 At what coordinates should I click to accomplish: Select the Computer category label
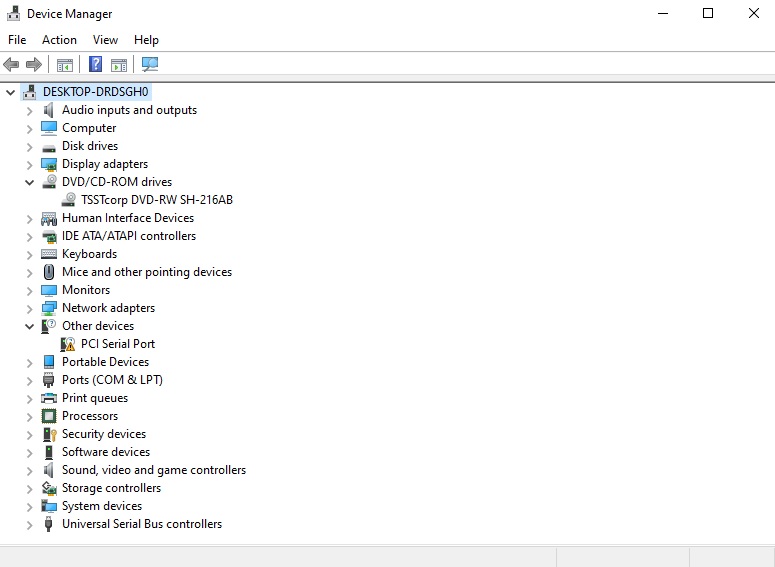click(x=89, y=128)
